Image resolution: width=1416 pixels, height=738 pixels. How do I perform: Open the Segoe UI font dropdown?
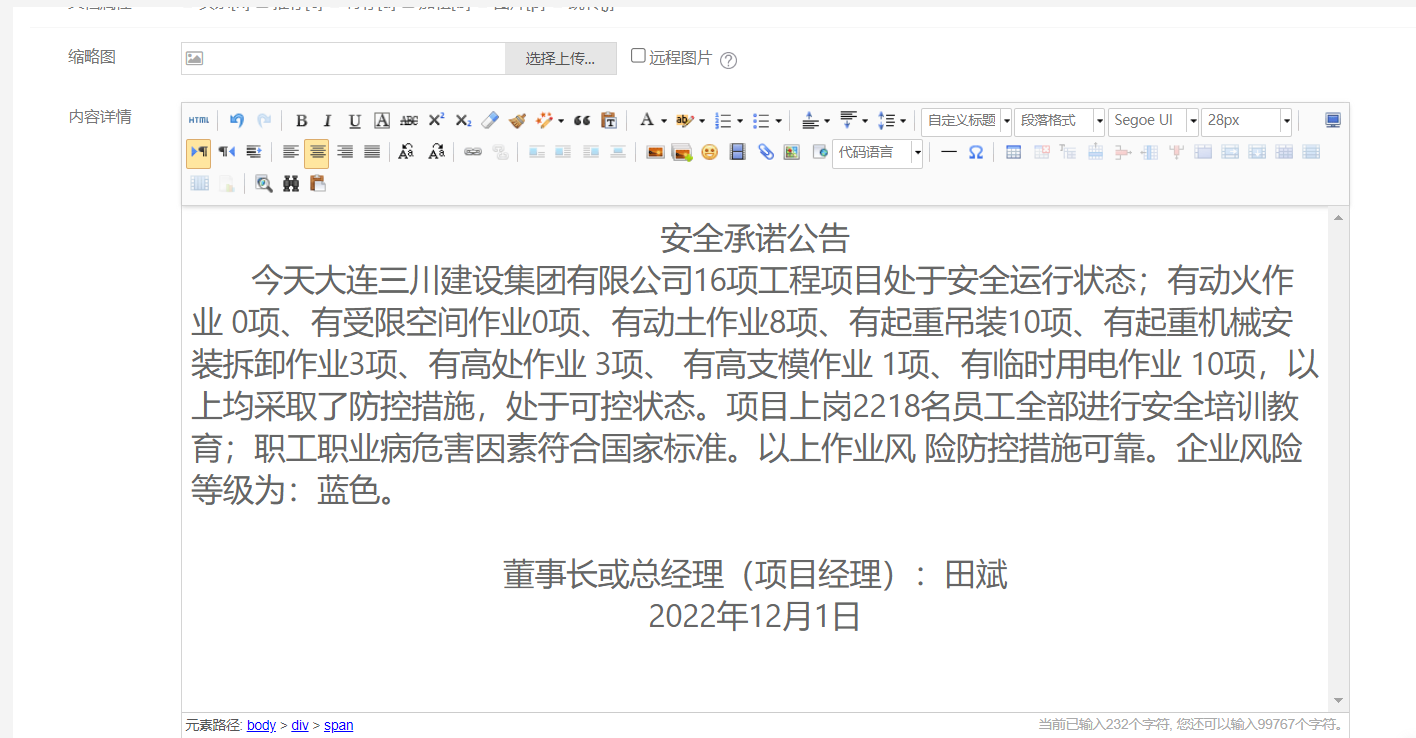pos(1153,121)
